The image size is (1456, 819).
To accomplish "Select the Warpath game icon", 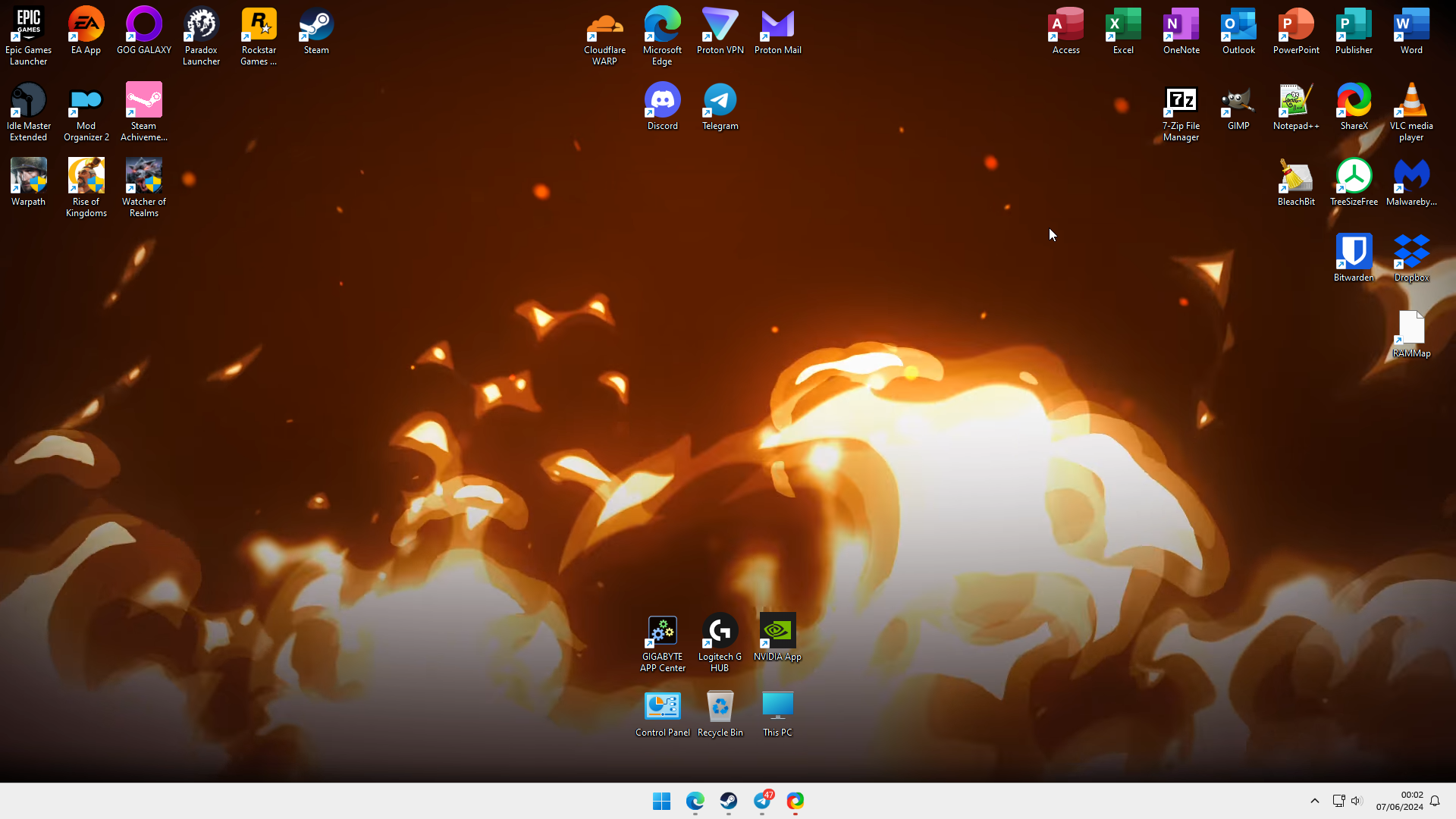I will (x=29, y=182).
